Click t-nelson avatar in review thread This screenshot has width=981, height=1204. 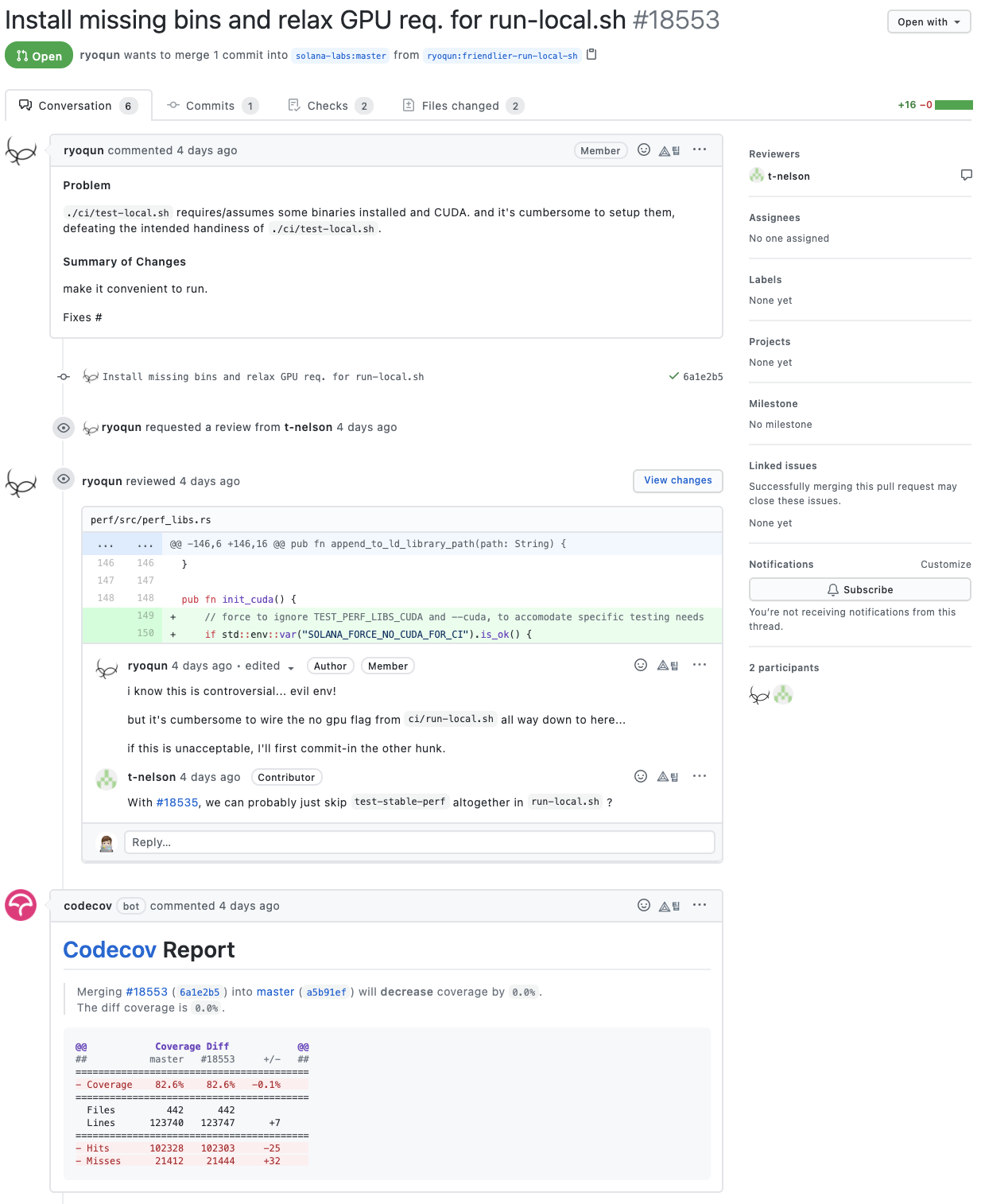tap(107, 779)
